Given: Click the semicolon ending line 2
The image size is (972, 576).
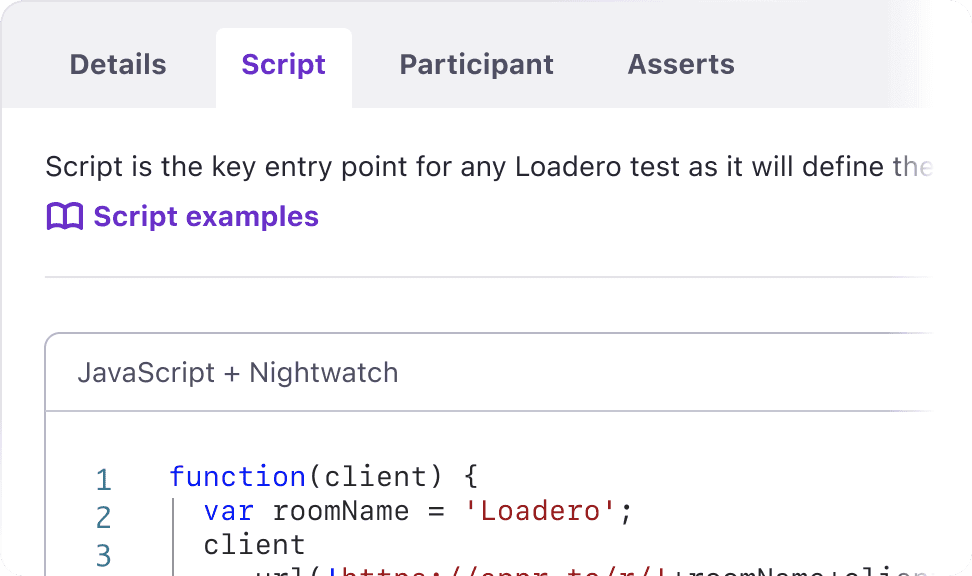Looking at the screenshot, I should [x=626, y=513].
